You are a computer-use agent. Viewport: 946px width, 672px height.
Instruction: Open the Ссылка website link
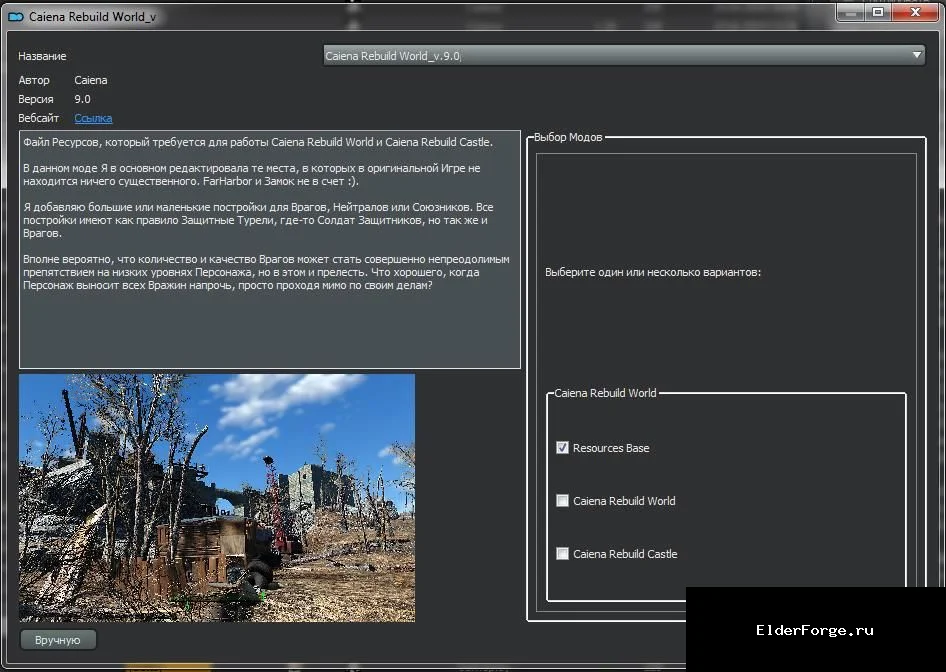93,118
